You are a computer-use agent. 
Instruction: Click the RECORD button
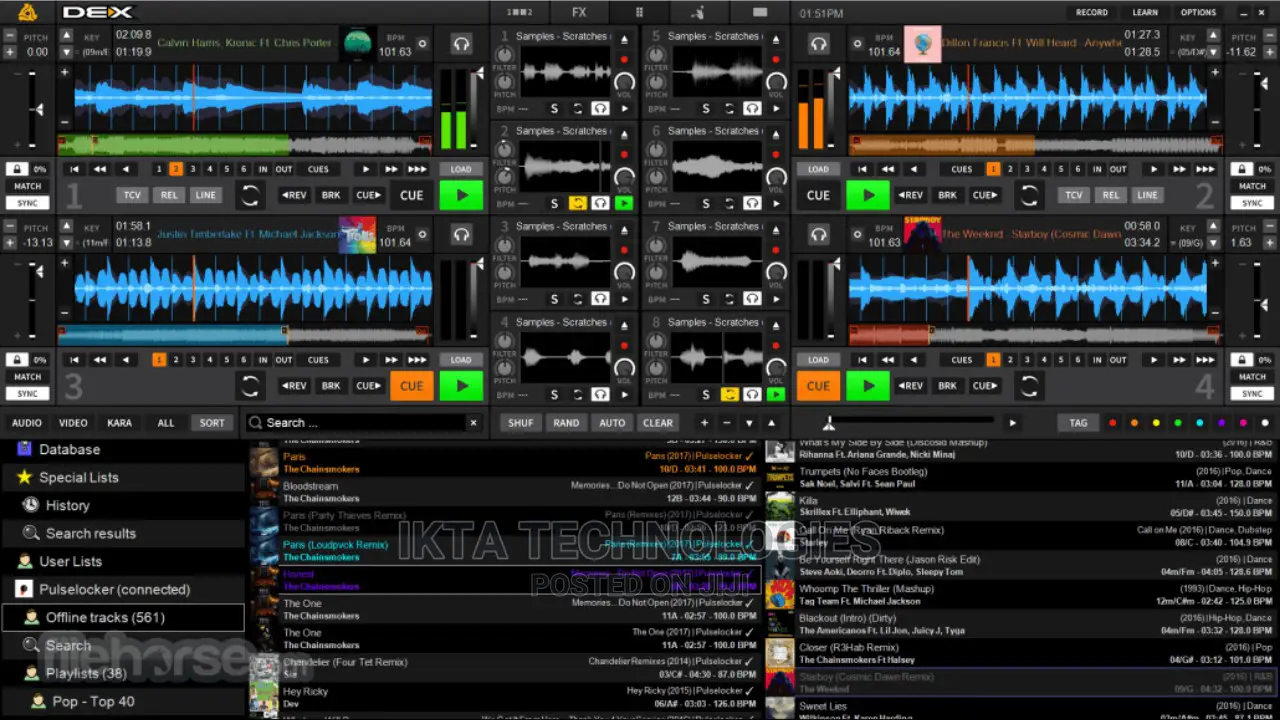click(x=1092, y=12)
